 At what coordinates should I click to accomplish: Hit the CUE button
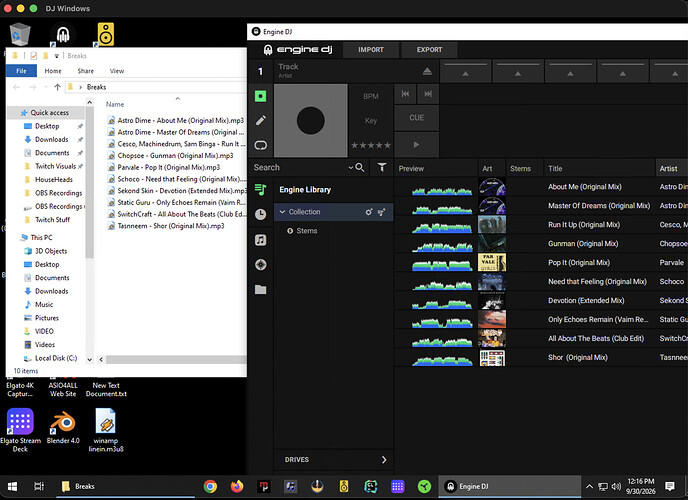[x=416, y=118]
